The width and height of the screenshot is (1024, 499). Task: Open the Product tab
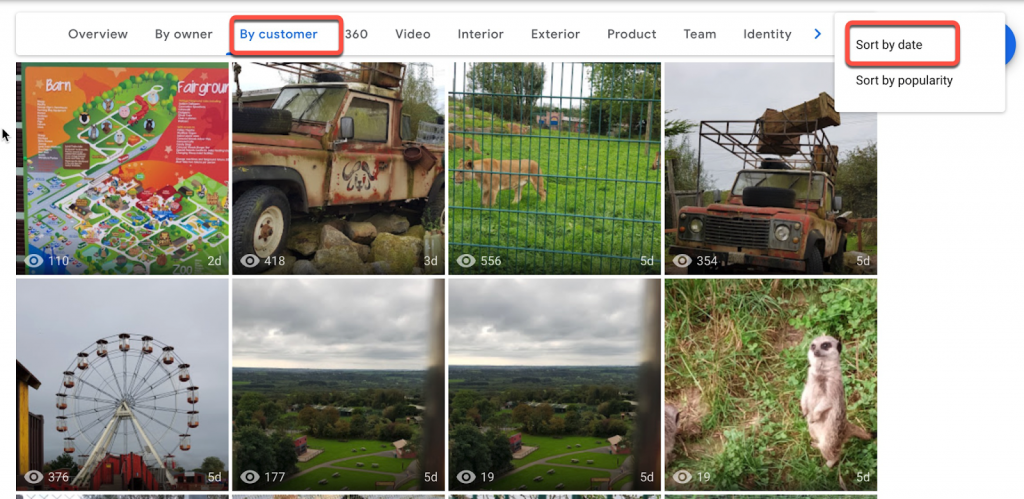[x=632, y=34]
